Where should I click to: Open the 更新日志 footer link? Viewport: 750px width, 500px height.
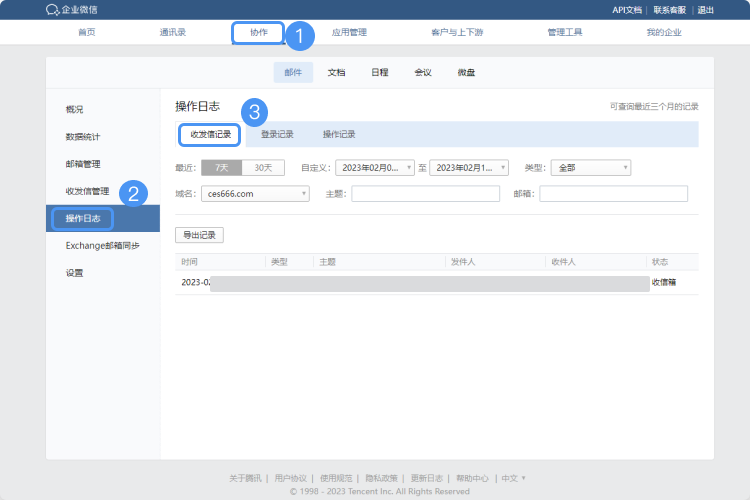point(427,478)
